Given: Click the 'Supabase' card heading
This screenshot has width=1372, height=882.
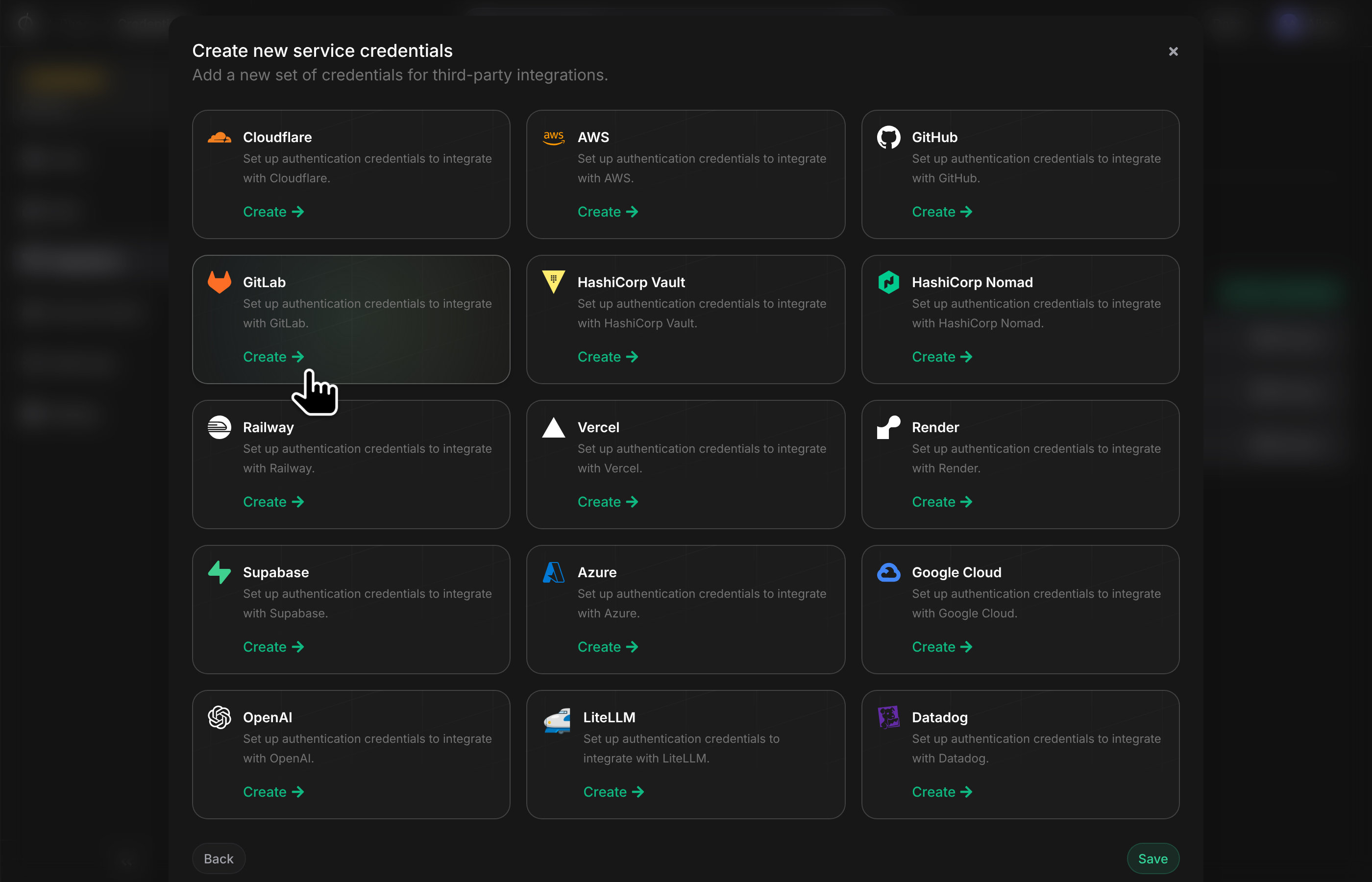Looking at the screenshot, I should coord(275,572).
